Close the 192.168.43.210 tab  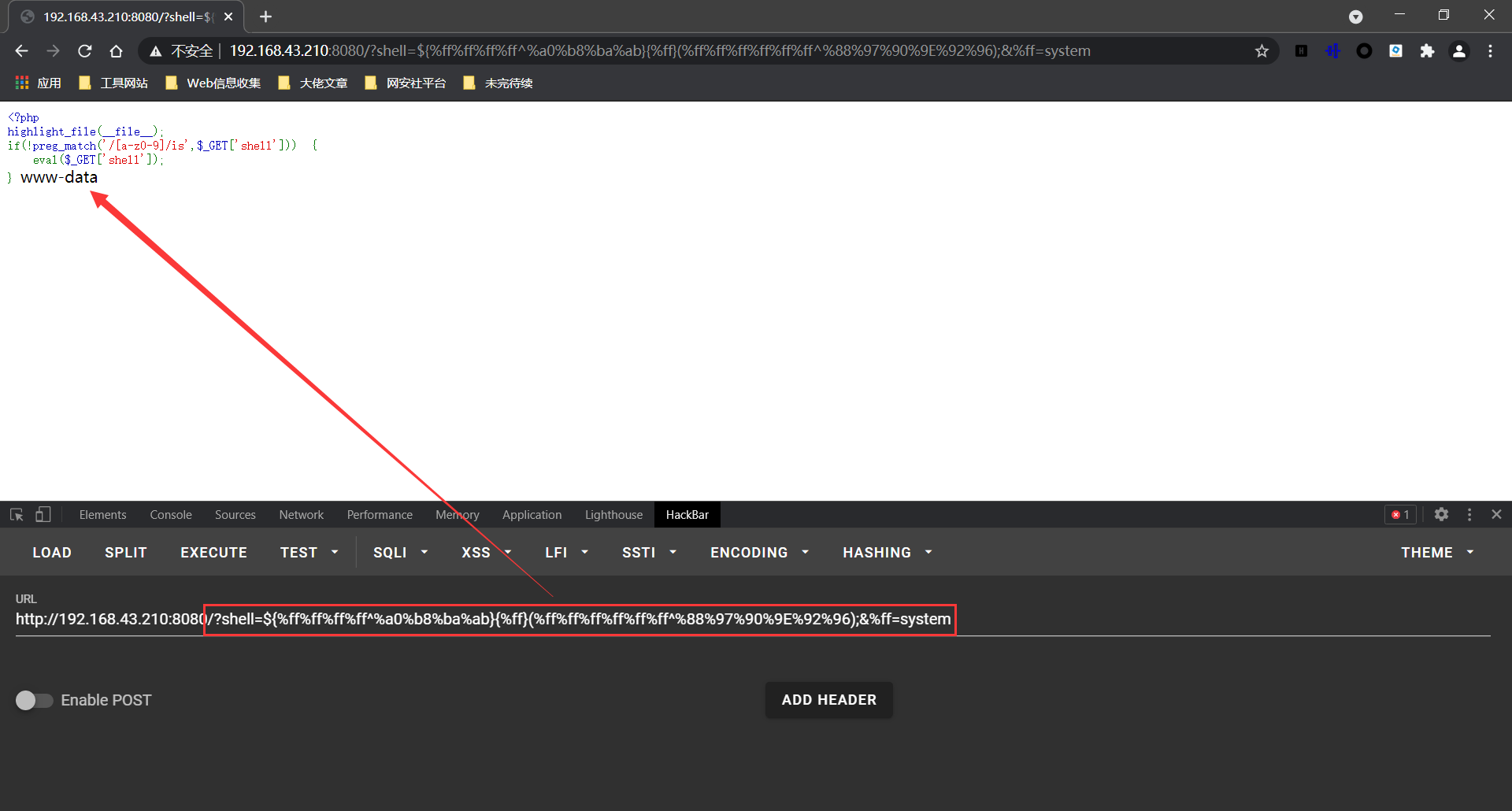pyautogui.click(x=228, y=17)
